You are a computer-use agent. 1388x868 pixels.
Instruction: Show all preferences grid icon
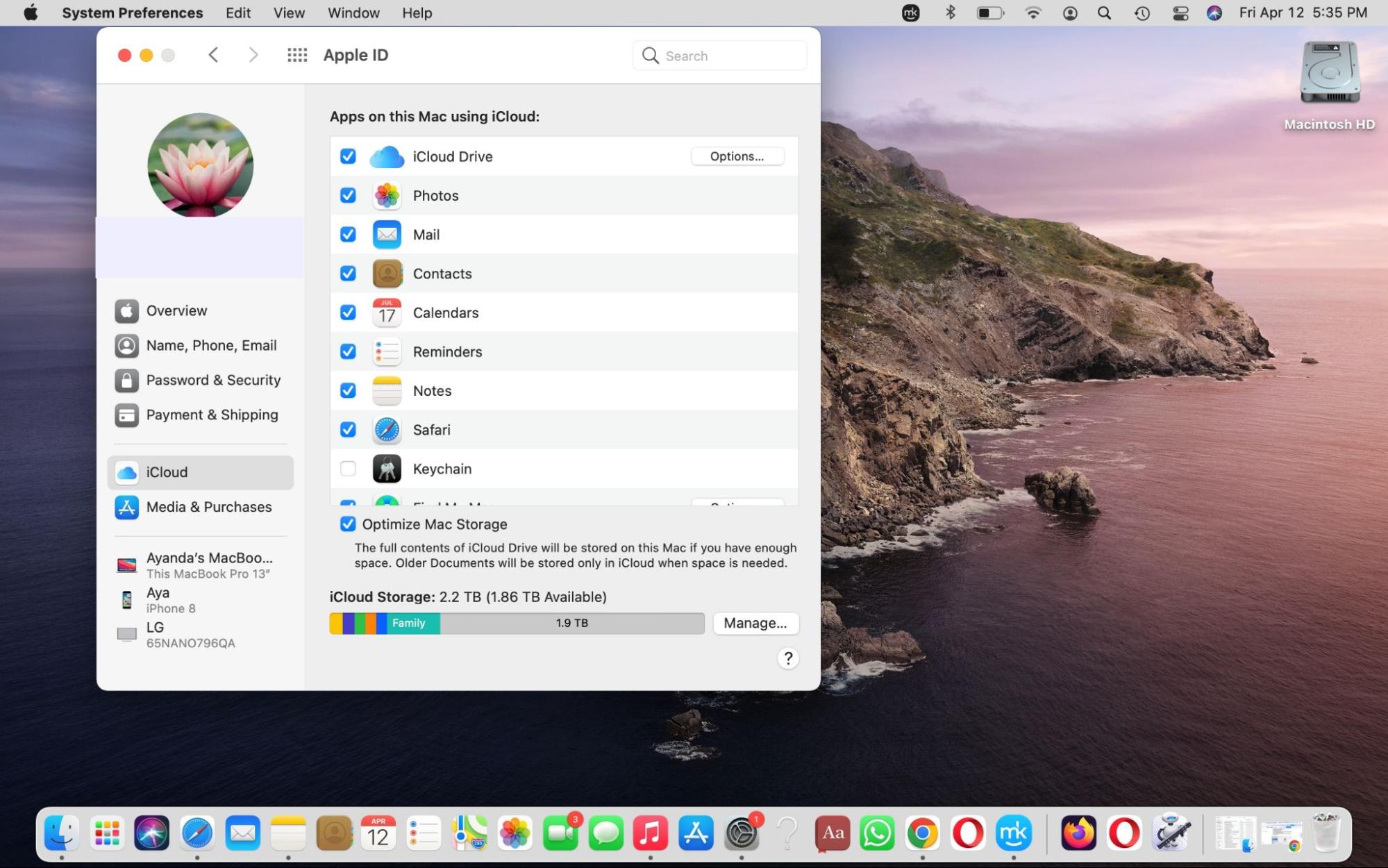click(297, 55)
